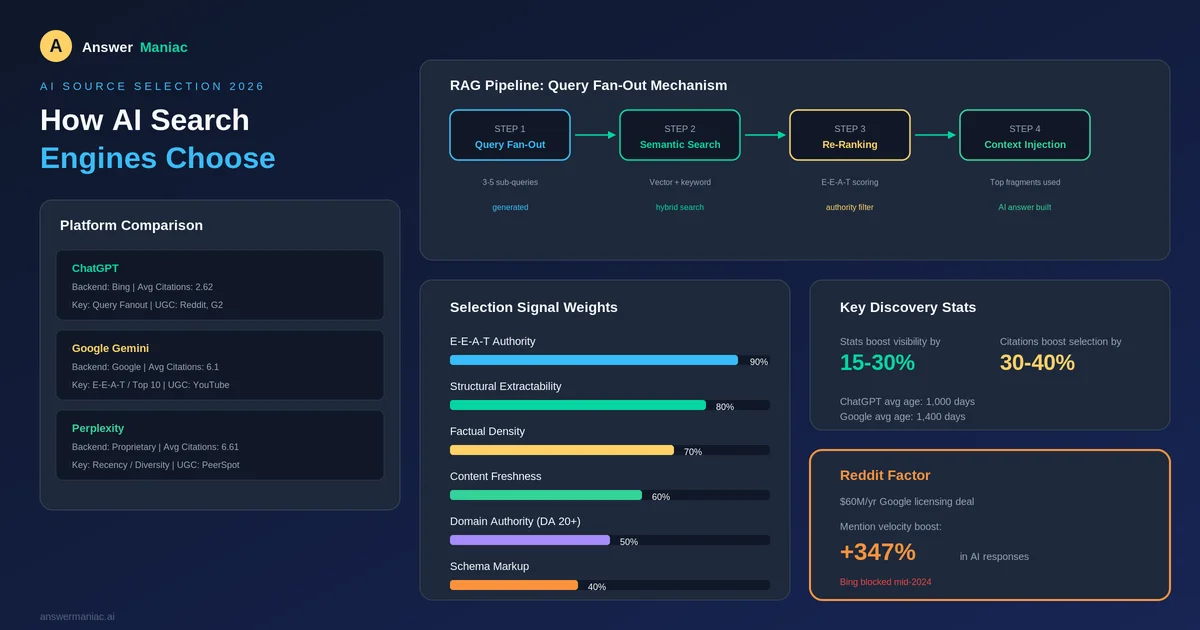Click the '+347%' figure

[878, 552]
